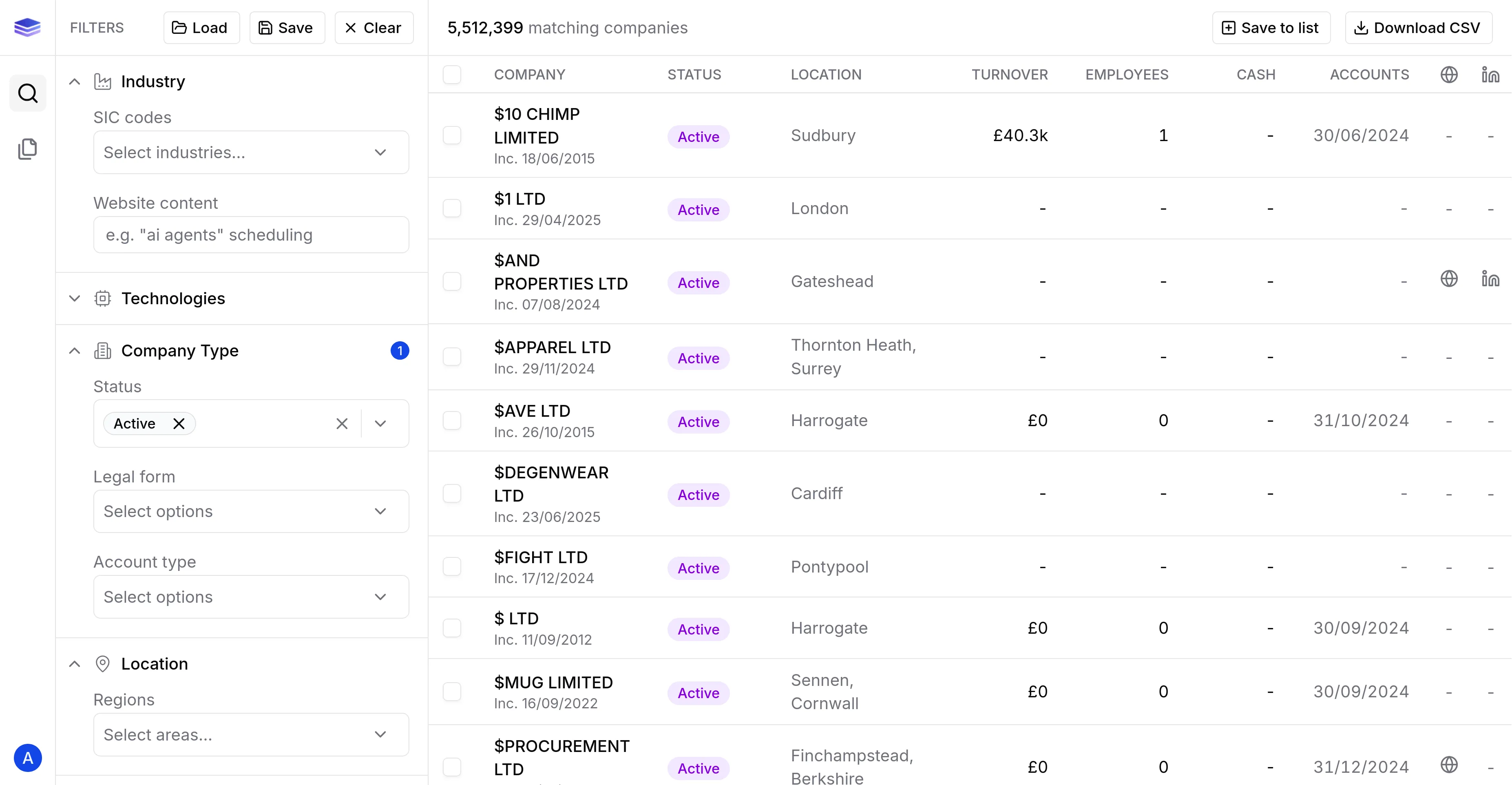
Task: Tick the $FIGHT LTD checkbox
Action: [451, 566]
